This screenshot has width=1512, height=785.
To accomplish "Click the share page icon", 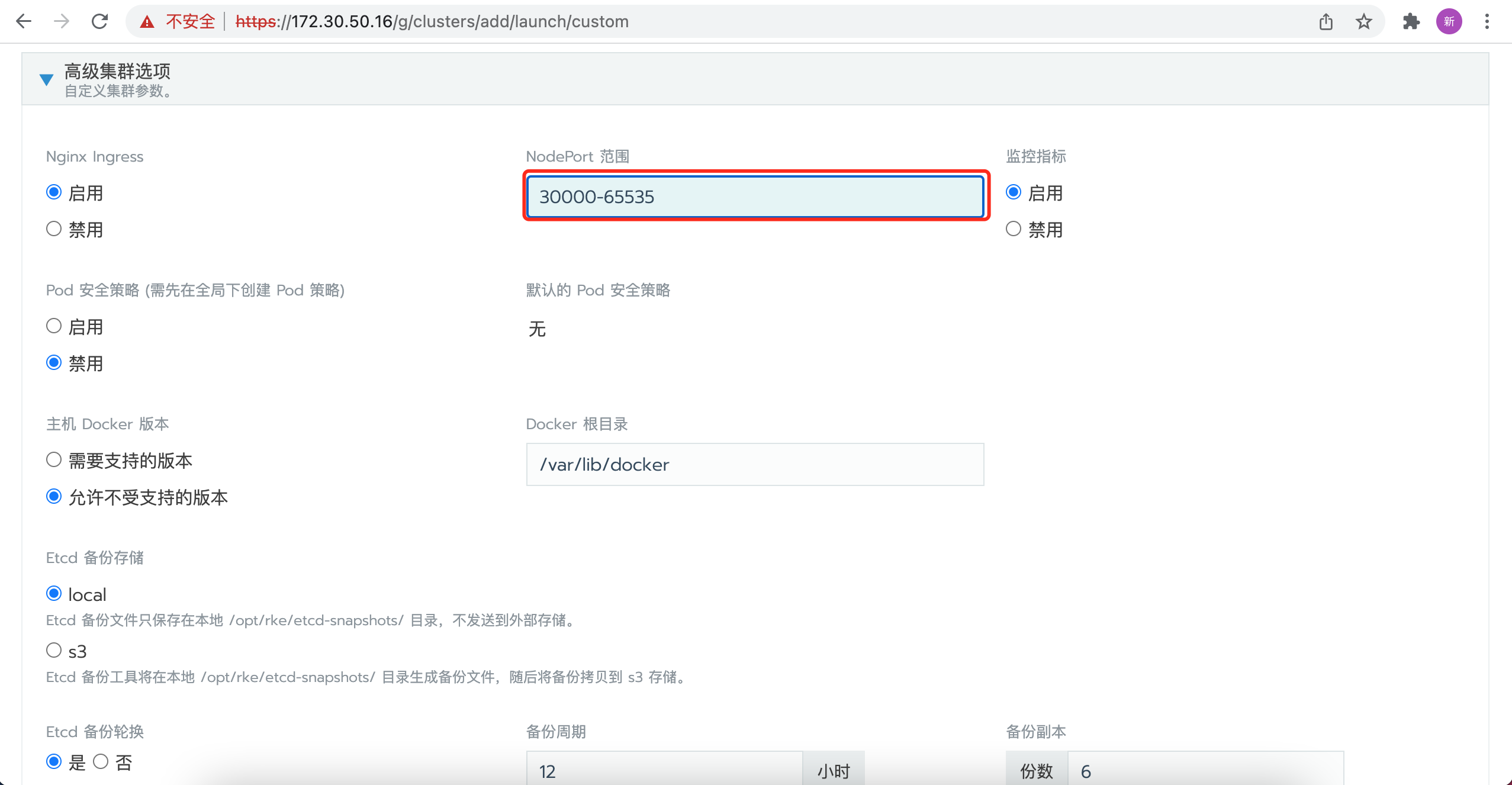I will (x=1326, y=22).
